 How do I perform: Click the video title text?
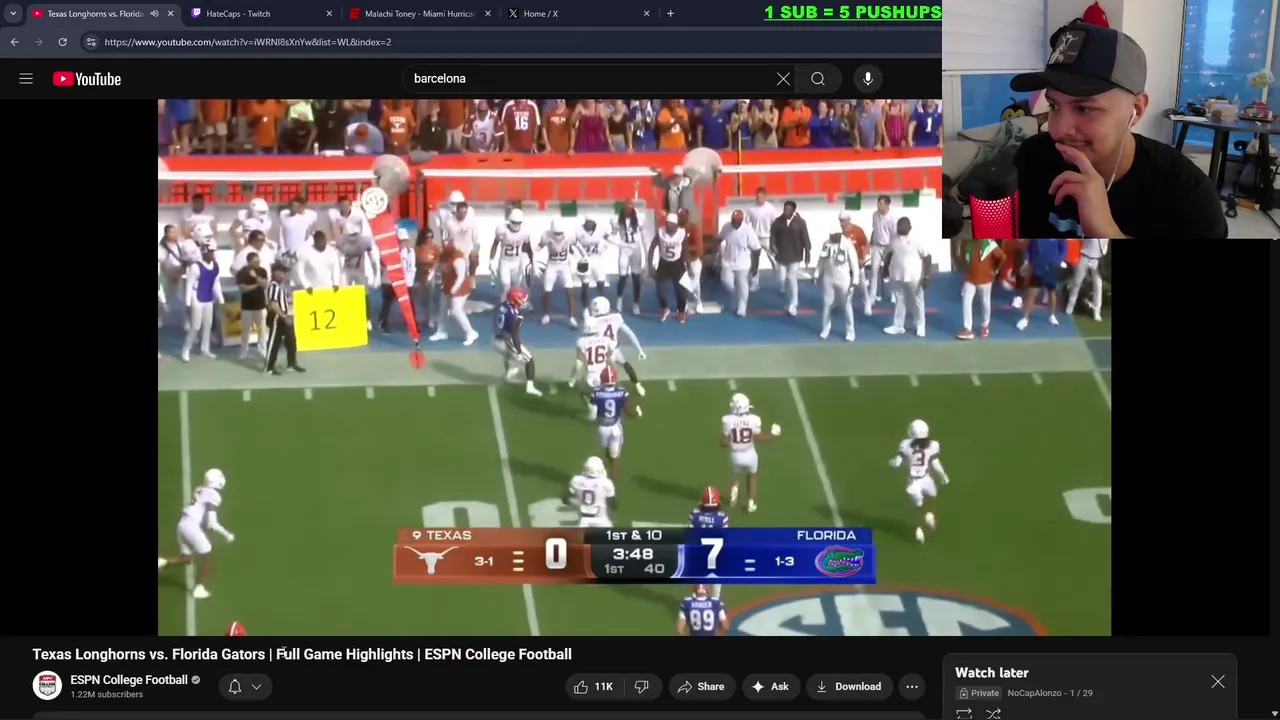click(x=302, y=654)
